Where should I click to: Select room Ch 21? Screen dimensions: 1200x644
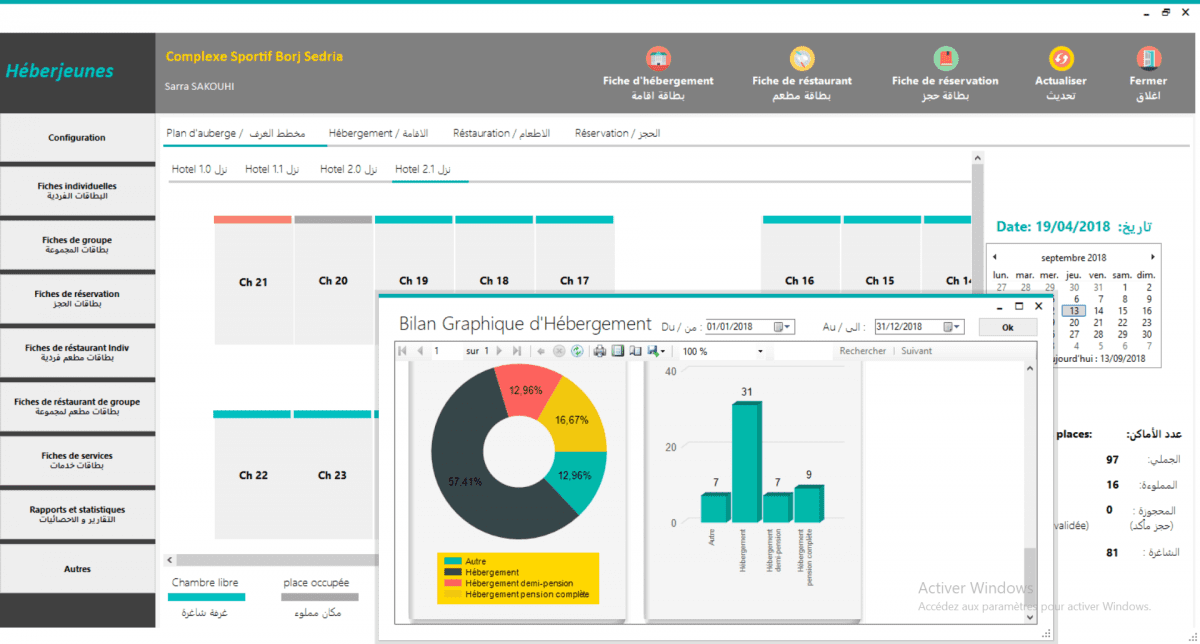(253, 282)
